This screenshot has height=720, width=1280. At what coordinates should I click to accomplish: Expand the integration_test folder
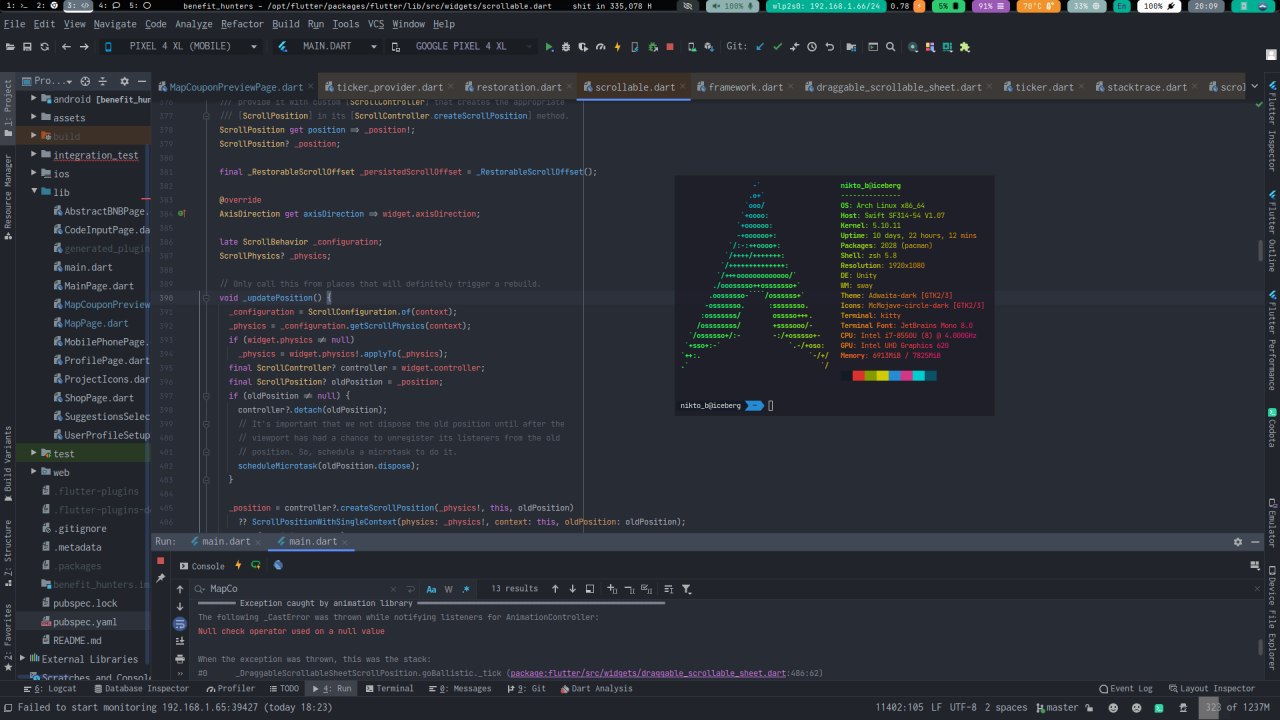click(x=34, y=155)
